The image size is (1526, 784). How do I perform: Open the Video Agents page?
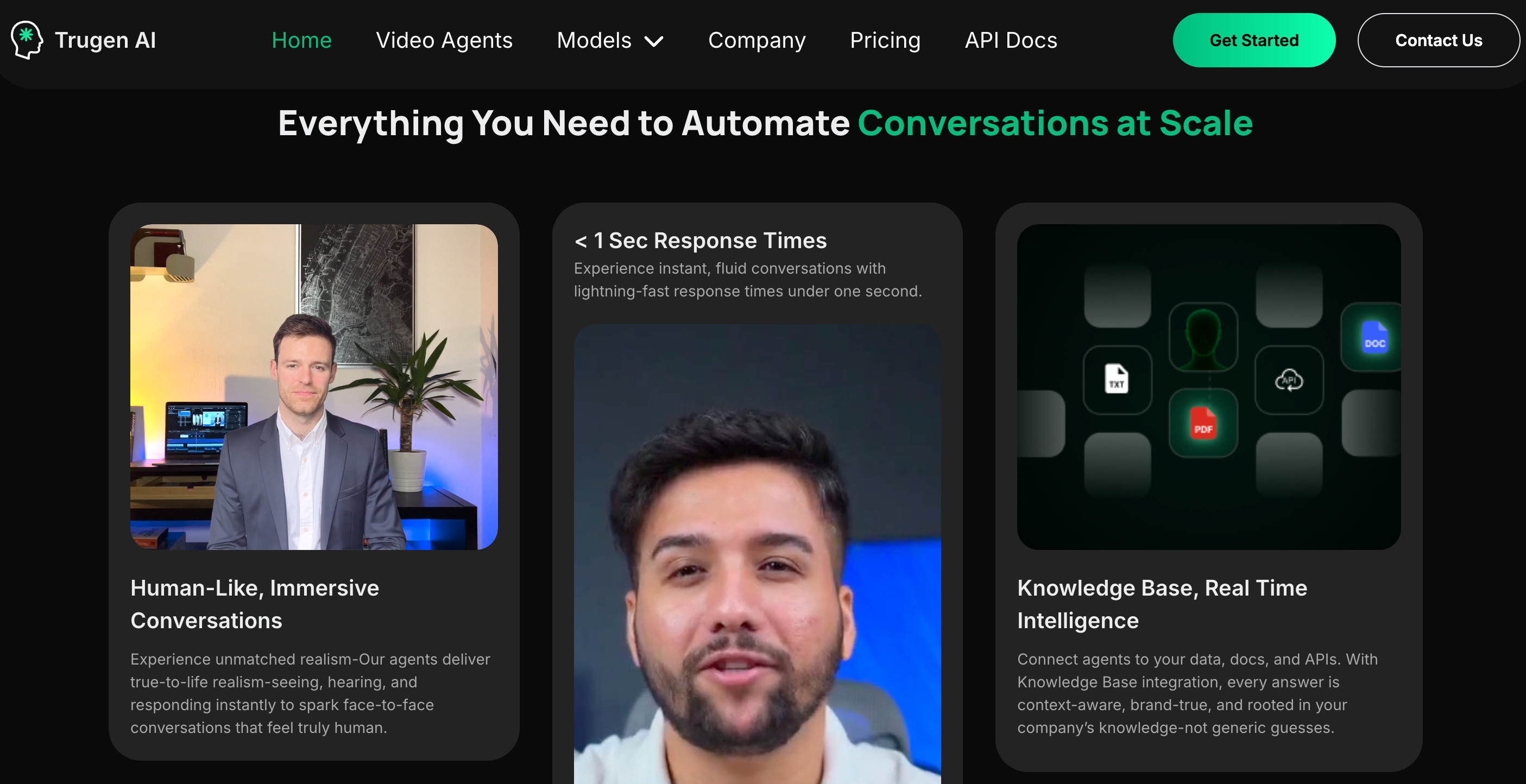point(444,40)
